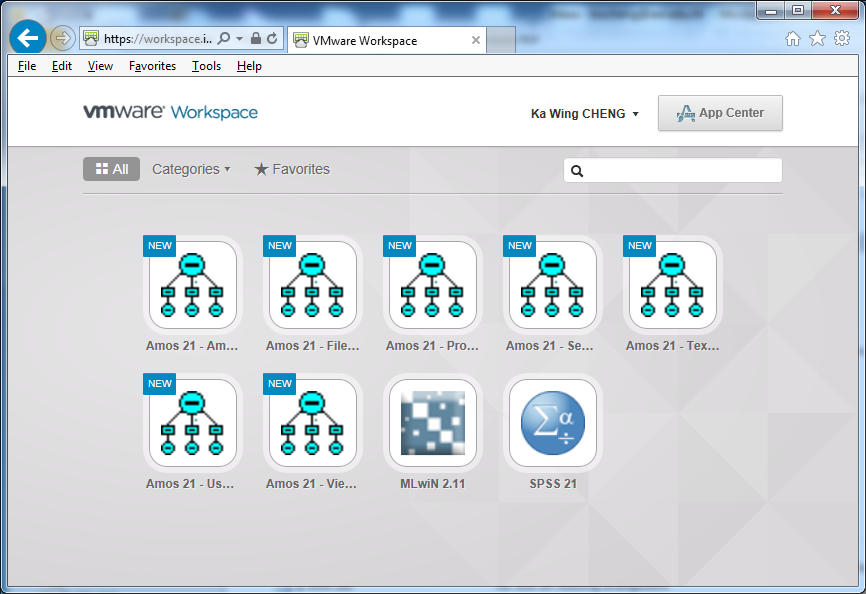Show starred Favorites apps filter
Screen dimensions: 866x594
[x=292, y=169]
